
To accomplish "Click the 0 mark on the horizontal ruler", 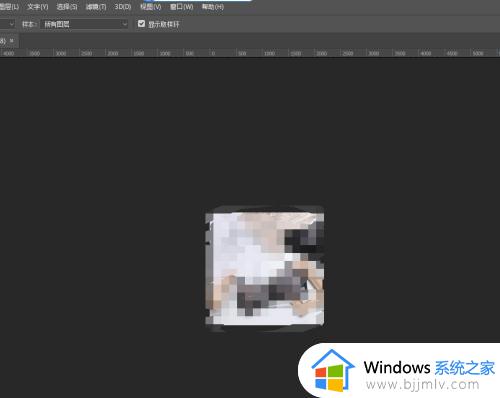I will point(213,53).
